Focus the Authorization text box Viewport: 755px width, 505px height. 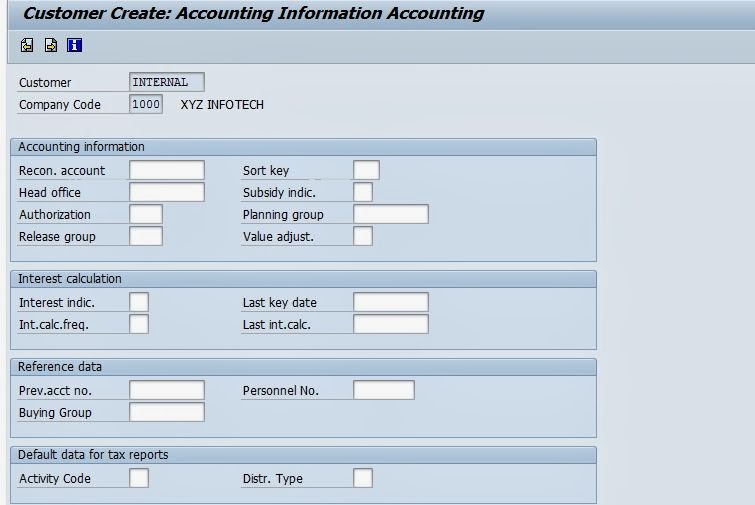pos(146,214)
